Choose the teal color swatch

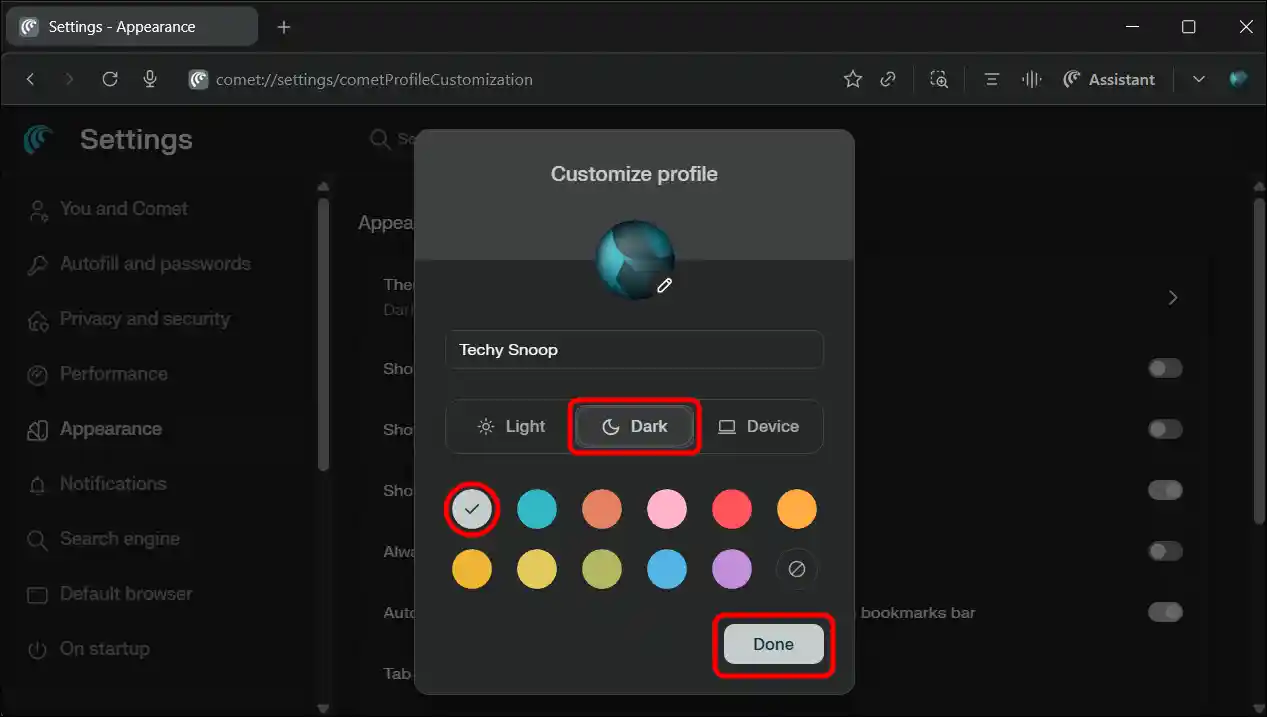[537, 509]
